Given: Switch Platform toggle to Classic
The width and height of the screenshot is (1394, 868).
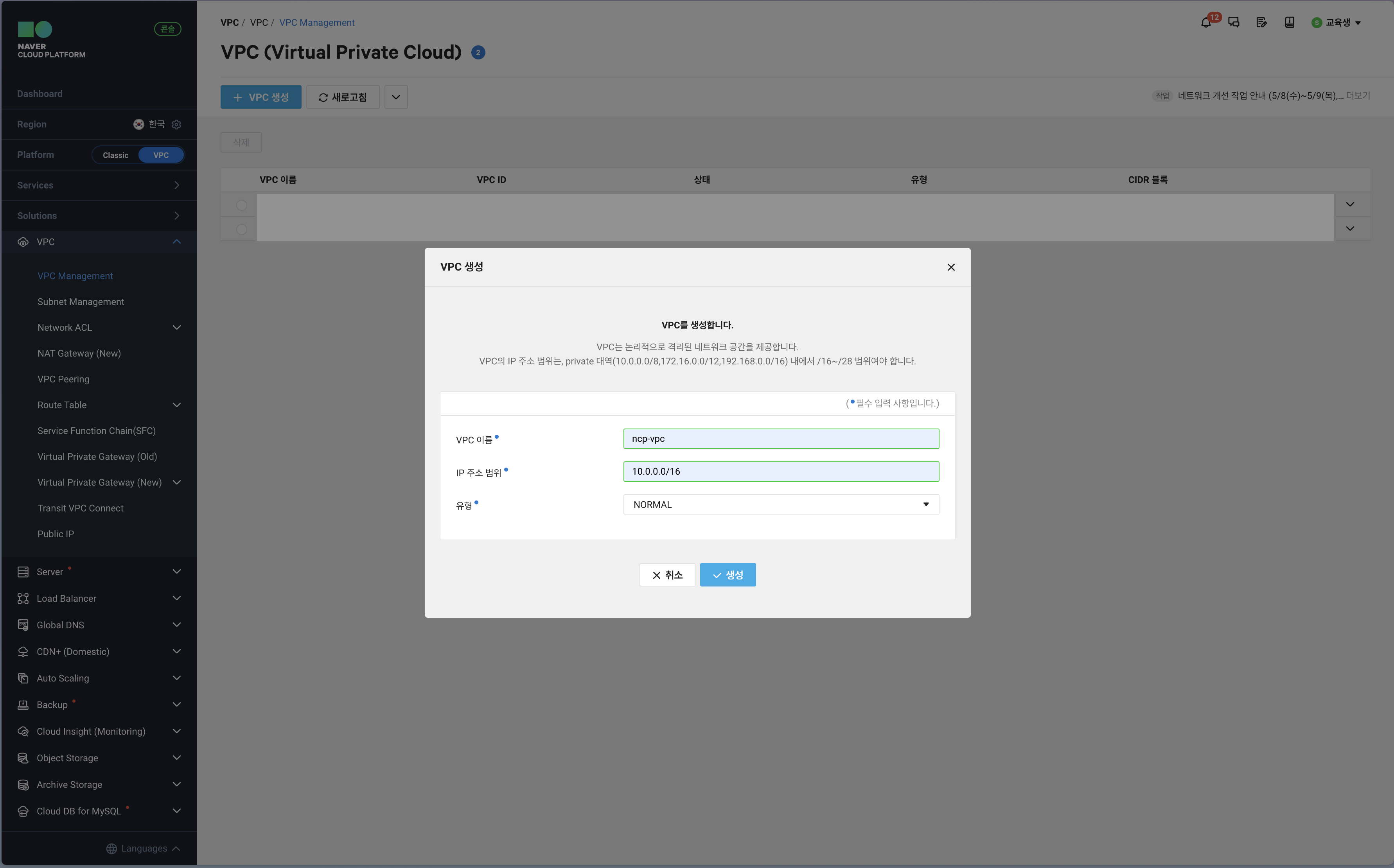Looking at the screenshot, I should [x=116, y=155].
